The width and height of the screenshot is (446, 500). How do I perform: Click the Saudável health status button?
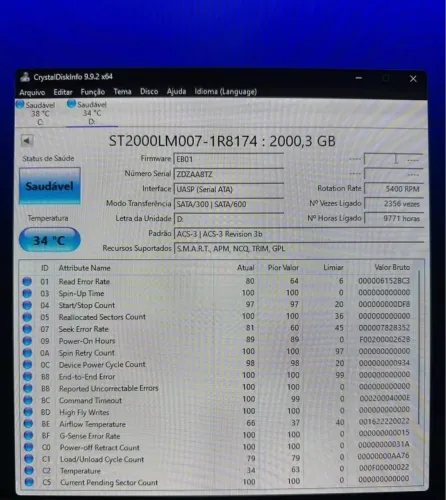[x=50, y=186]
